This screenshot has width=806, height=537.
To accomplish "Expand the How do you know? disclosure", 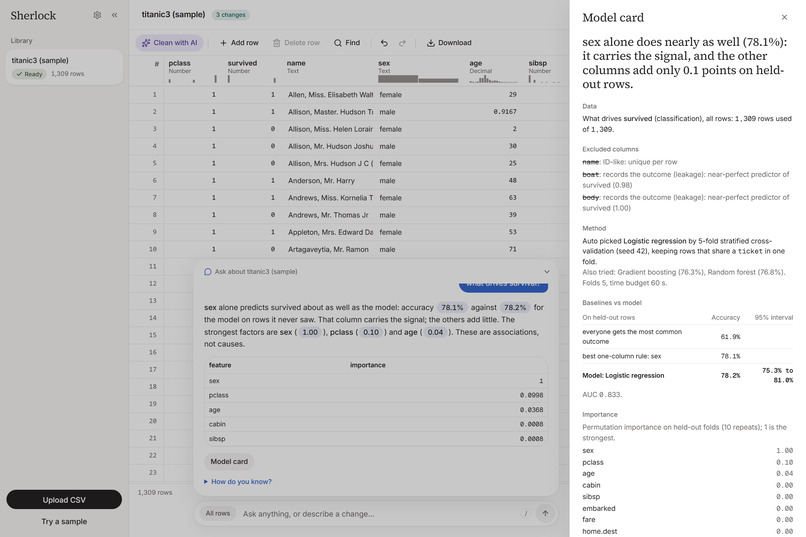I will 238,482.
